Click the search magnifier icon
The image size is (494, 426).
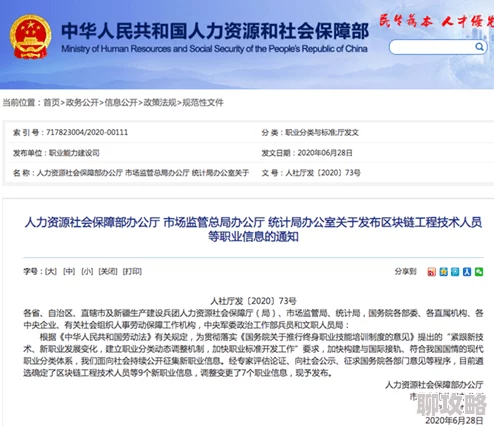(479, 47)
